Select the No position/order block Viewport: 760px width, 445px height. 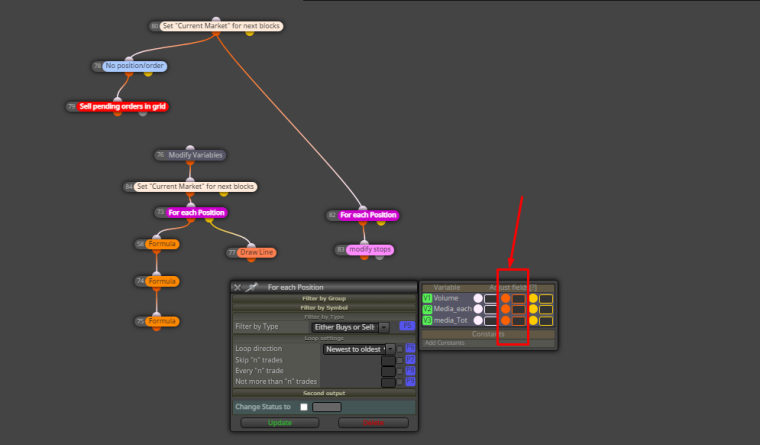(x=134, y=66)
